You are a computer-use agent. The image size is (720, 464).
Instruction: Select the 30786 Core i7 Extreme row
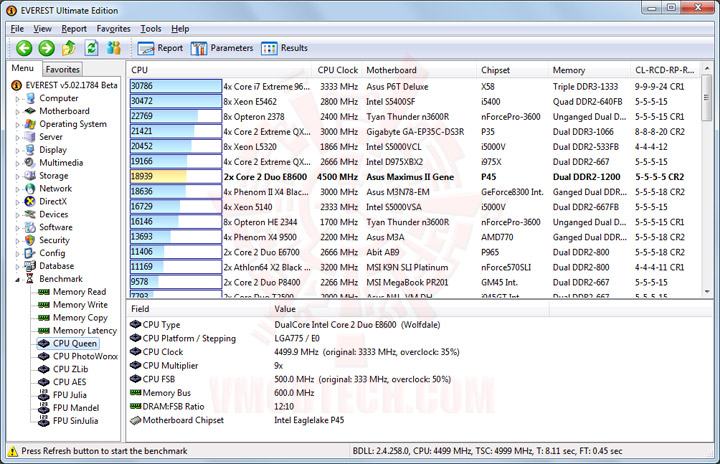coord(413,86)
